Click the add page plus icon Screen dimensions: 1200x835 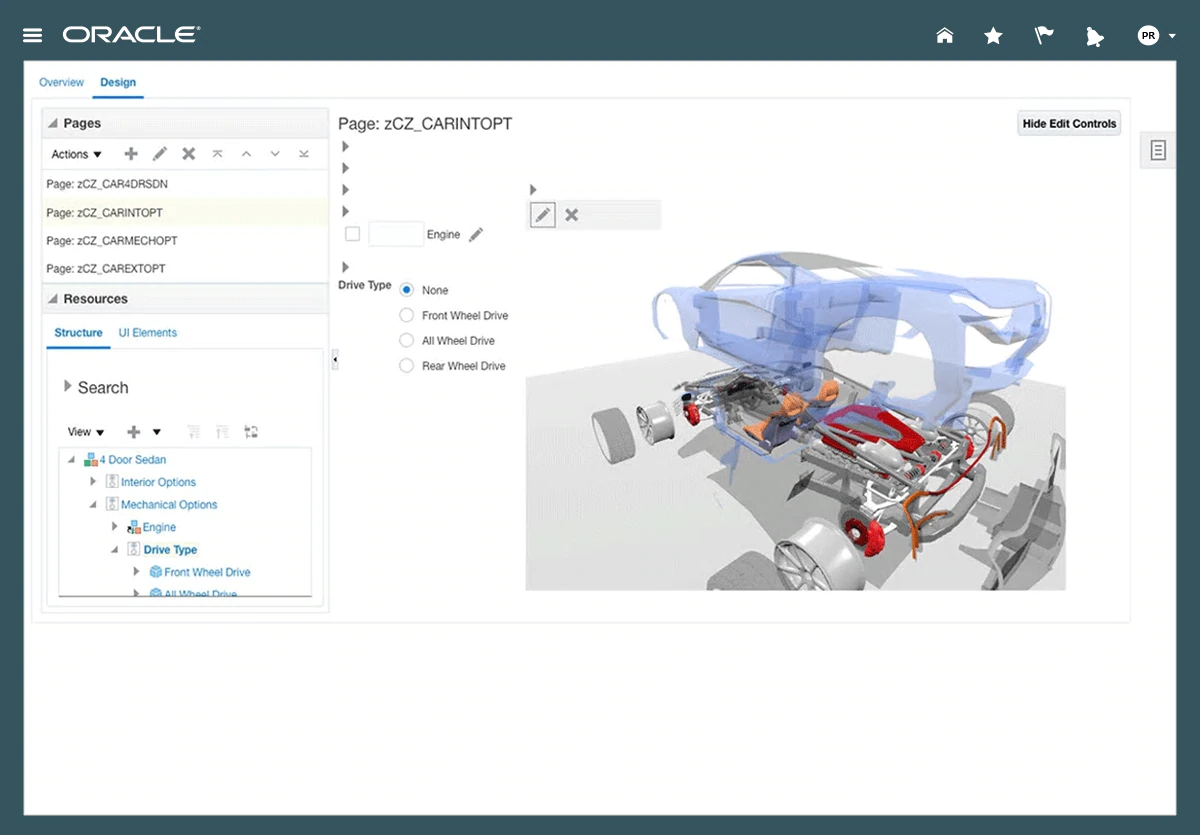pyautogui.click(x=131, y=154)
